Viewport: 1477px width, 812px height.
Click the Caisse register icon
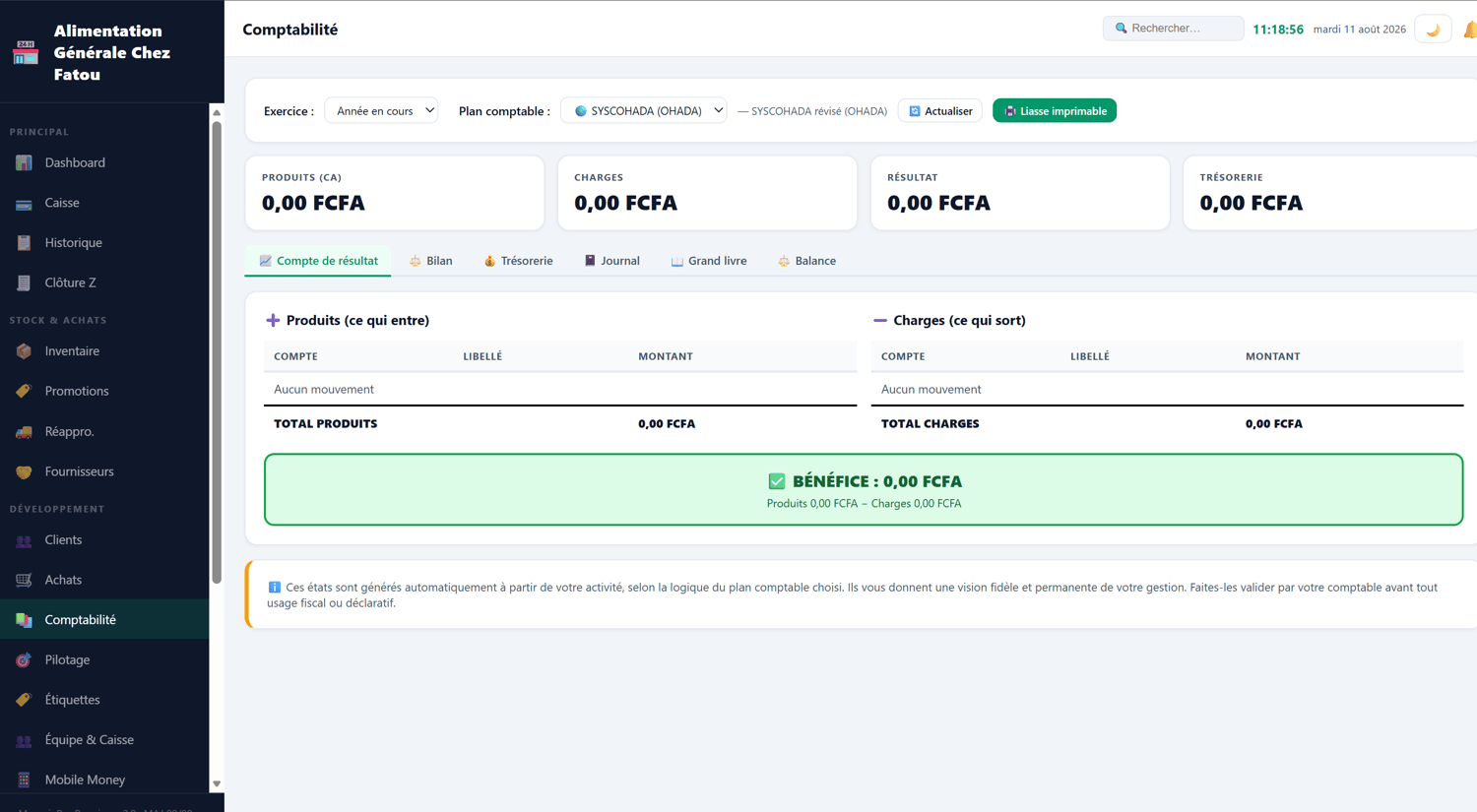pos(24,203)
